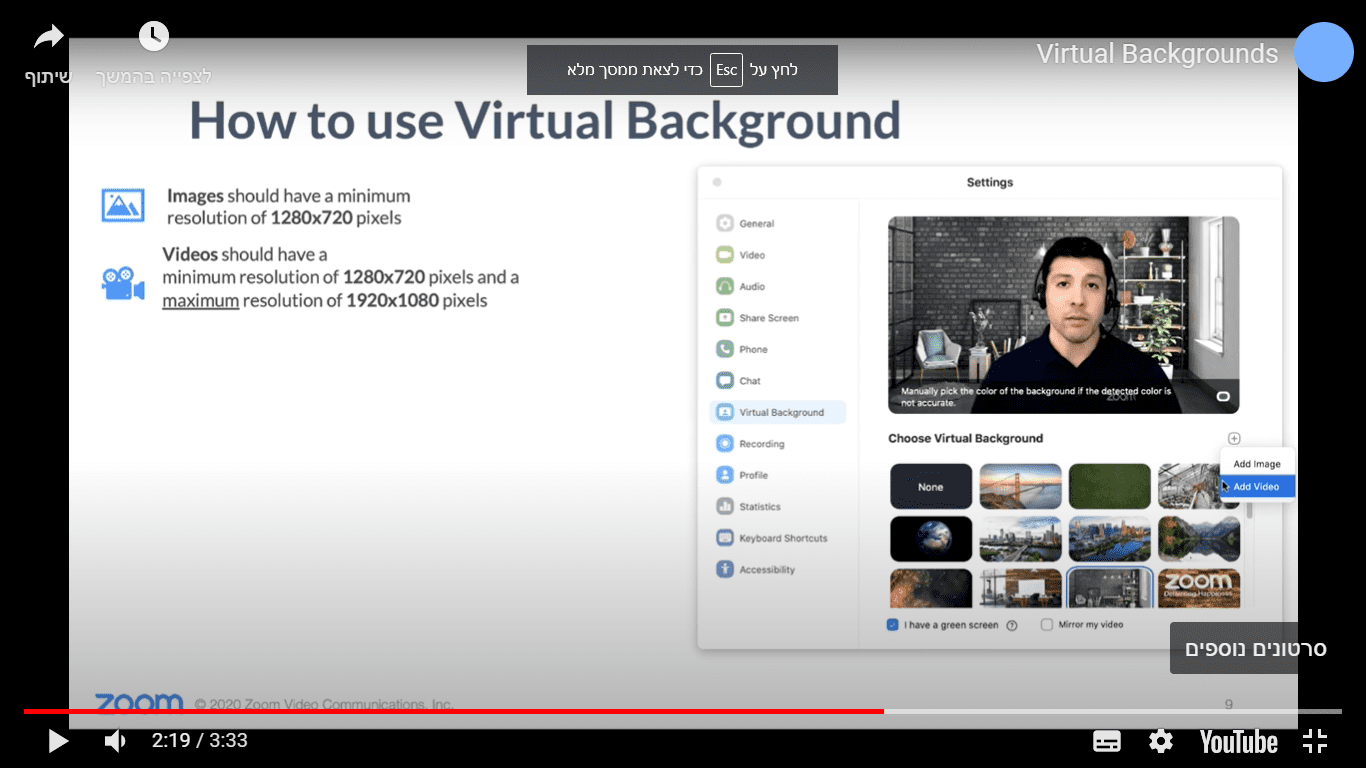Open YouTube player settings gear
The height and width of the screenshot is (768, 1366).
[1160, 741]
